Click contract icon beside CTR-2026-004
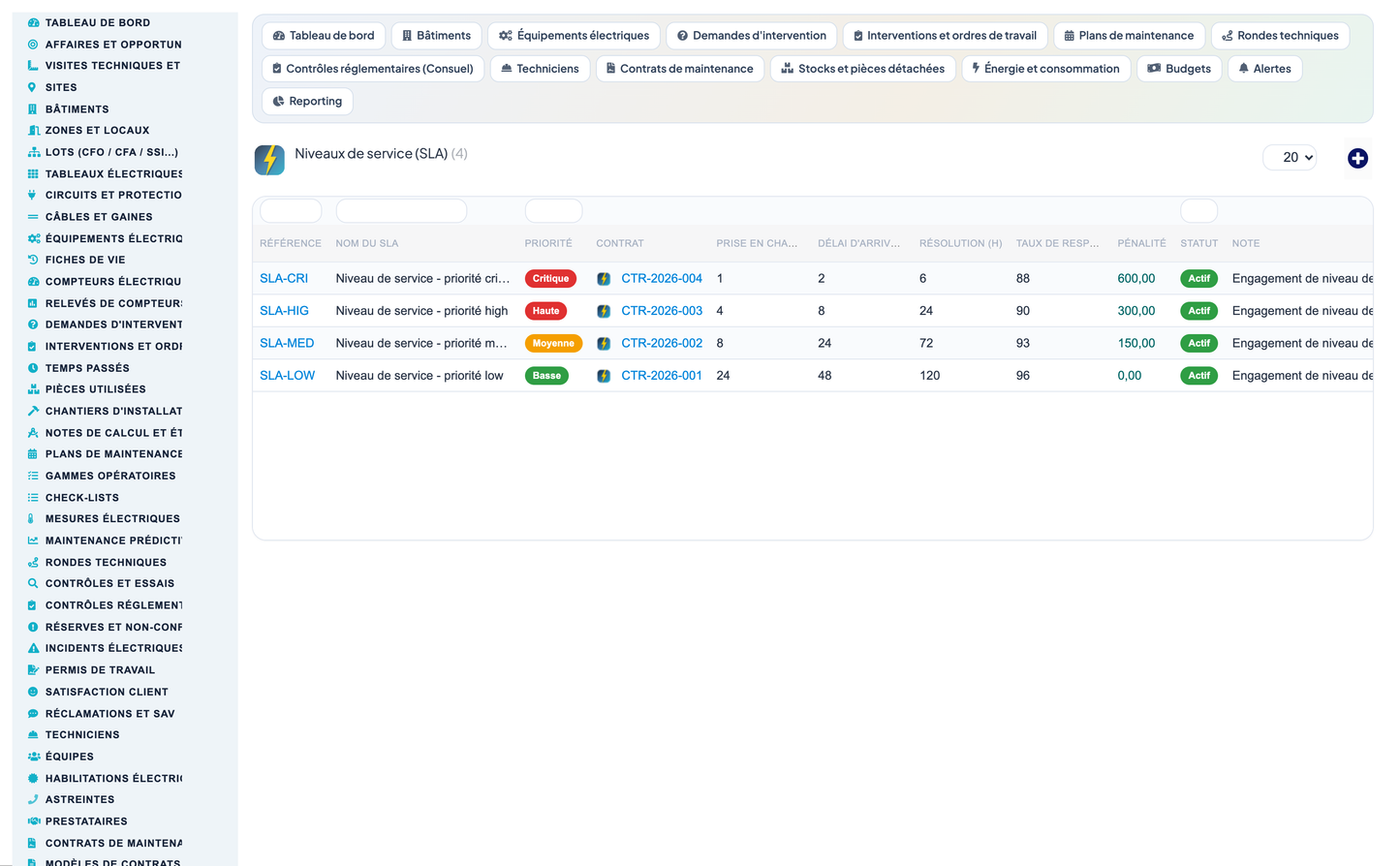Screen dimensions: 1400x866 pos(604,279)
